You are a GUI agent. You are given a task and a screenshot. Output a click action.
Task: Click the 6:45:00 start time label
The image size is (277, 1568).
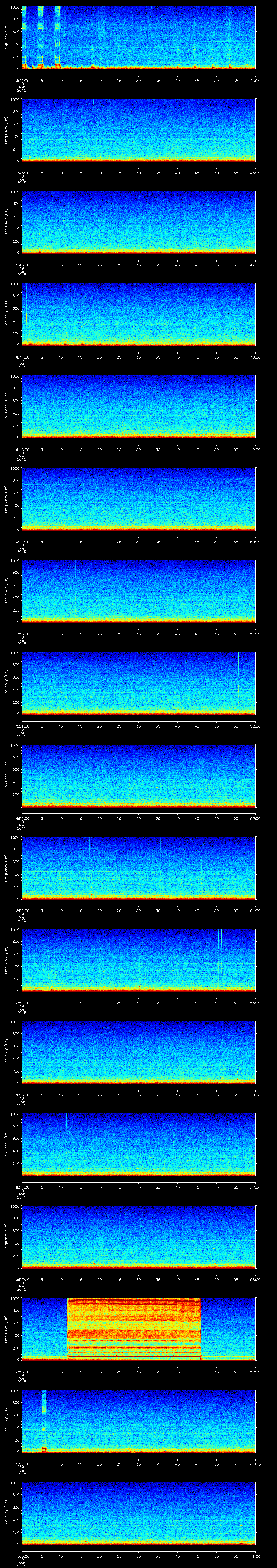coord(22,173)
